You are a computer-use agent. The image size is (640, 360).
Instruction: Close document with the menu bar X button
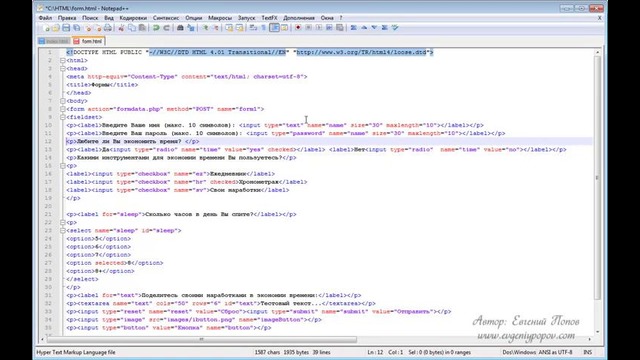click(600, 18)
